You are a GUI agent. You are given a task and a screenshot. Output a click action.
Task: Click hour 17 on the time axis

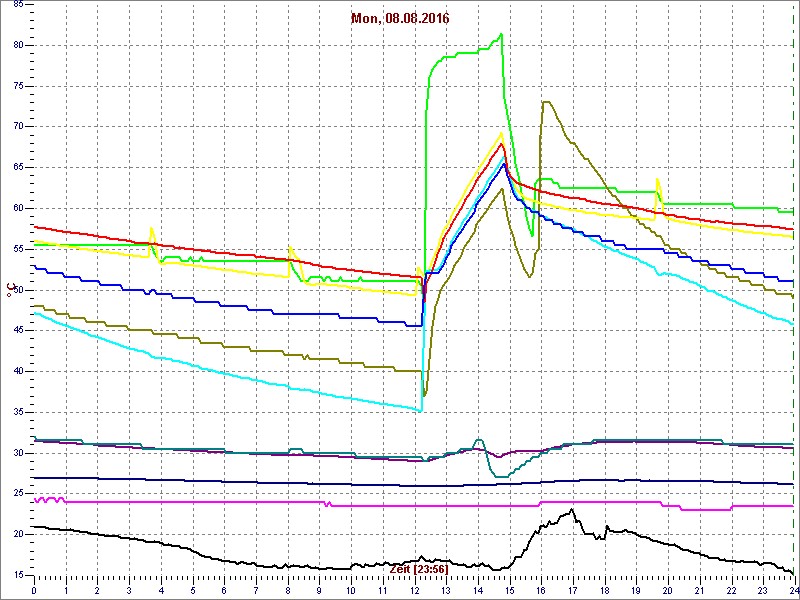pyautogui.click(x=572, y=589)
